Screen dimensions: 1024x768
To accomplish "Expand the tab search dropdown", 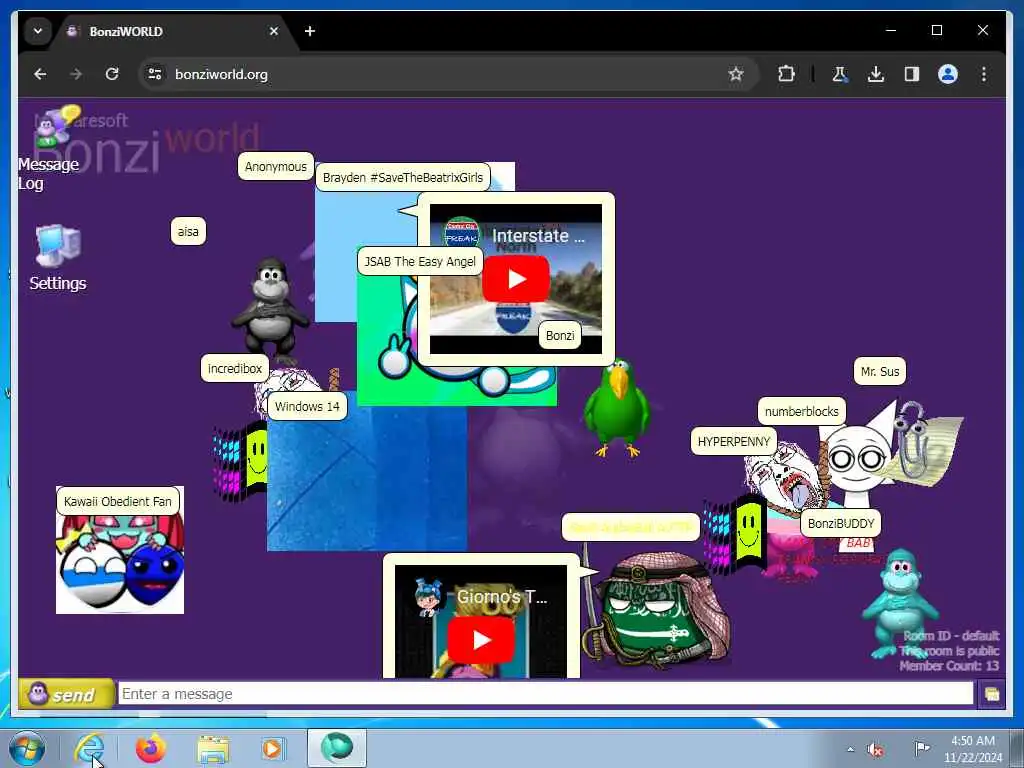I will click(38, 31).
